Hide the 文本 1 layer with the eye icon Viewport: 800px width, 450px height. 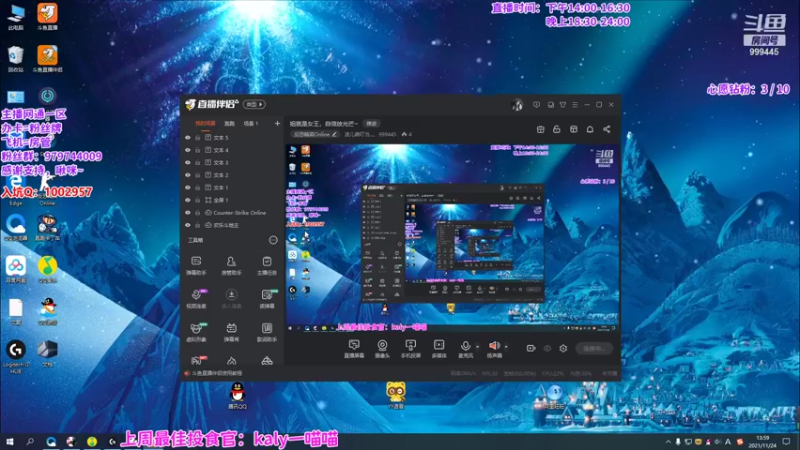click(188, 188)
